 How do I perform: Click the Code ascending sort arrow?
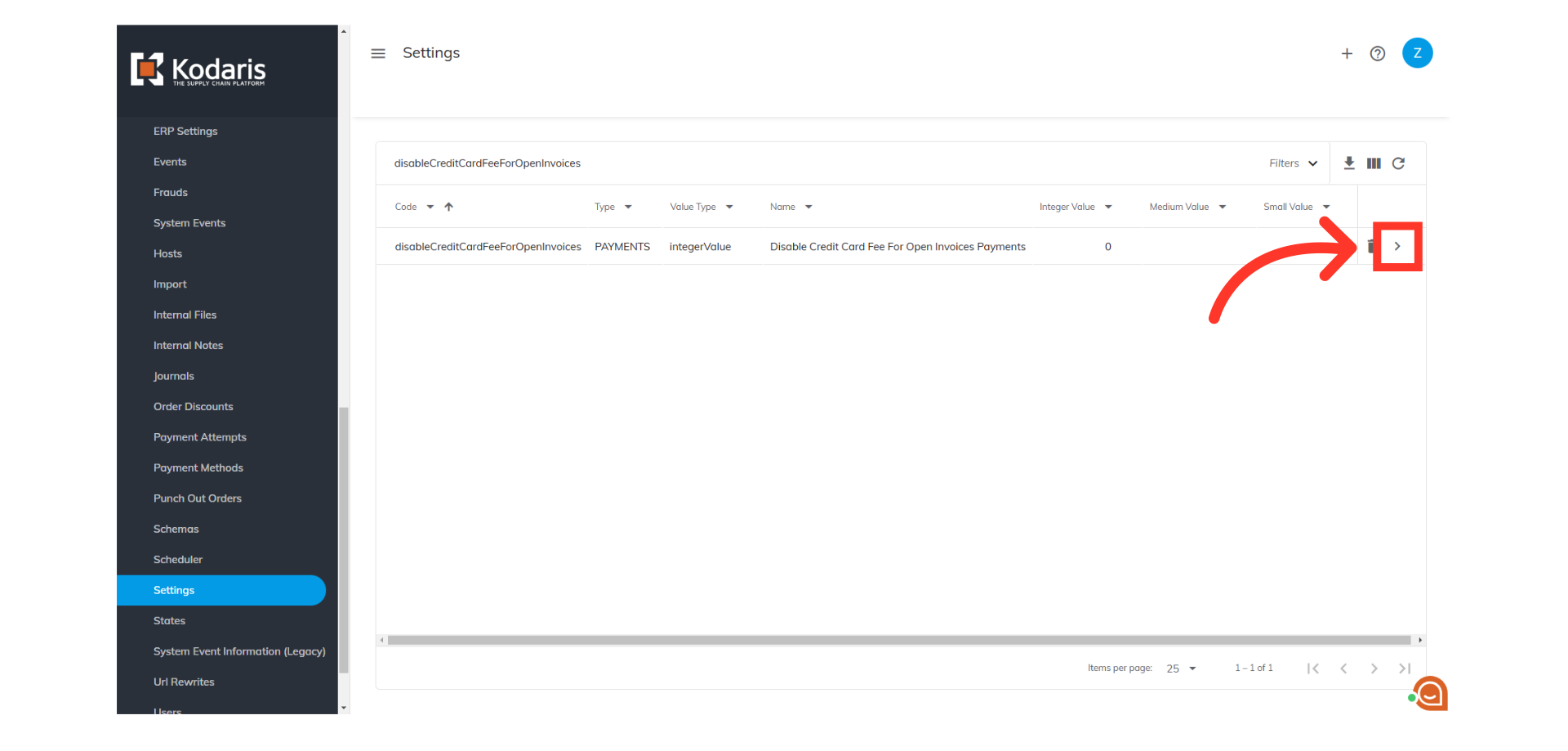(448, 207)
